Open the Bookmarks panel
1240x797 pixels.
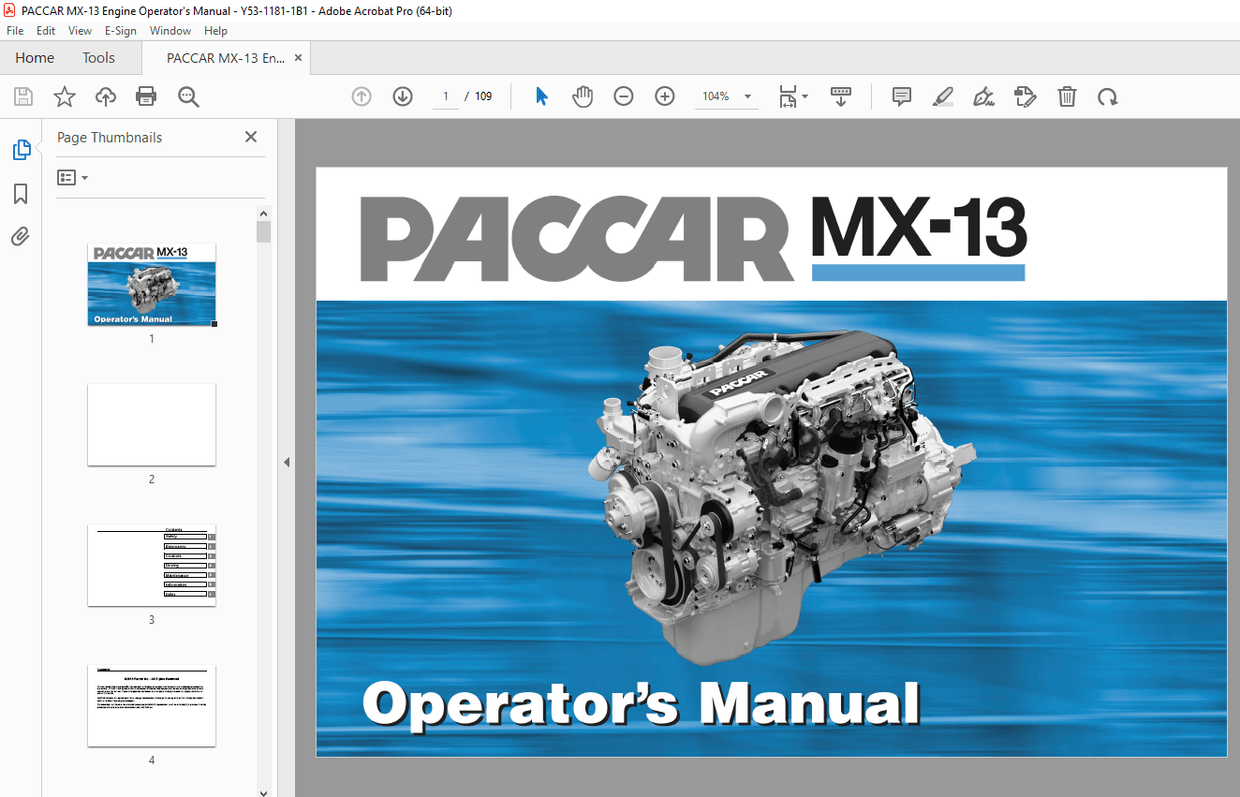tap(20, 194)
